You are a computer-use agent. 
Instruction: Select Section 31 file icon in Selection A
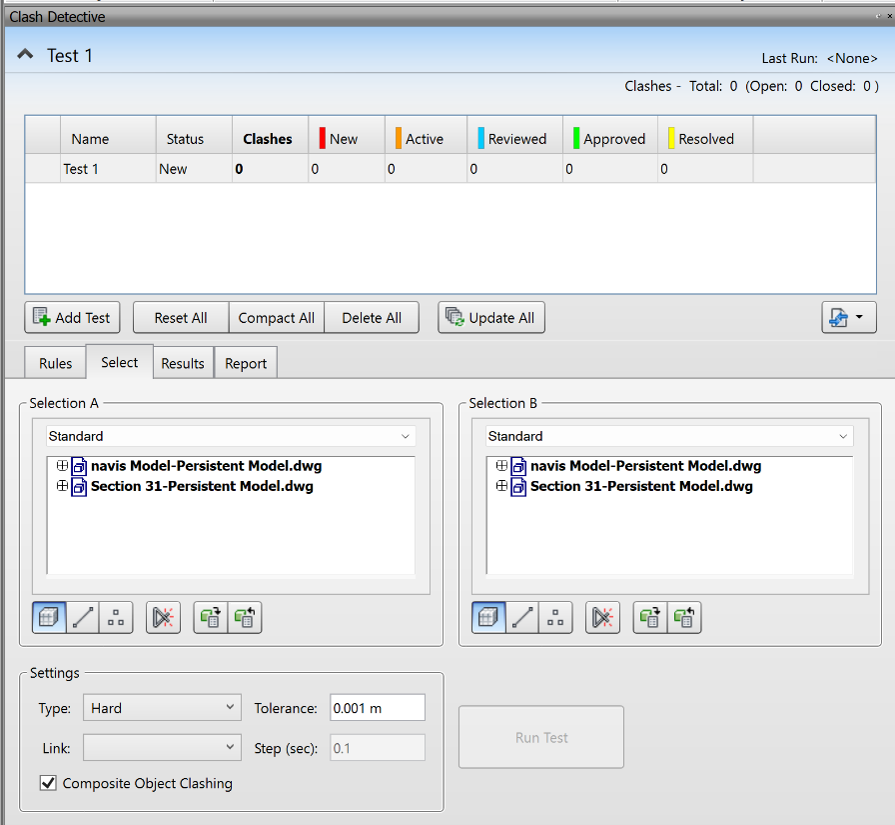[79, 487]
